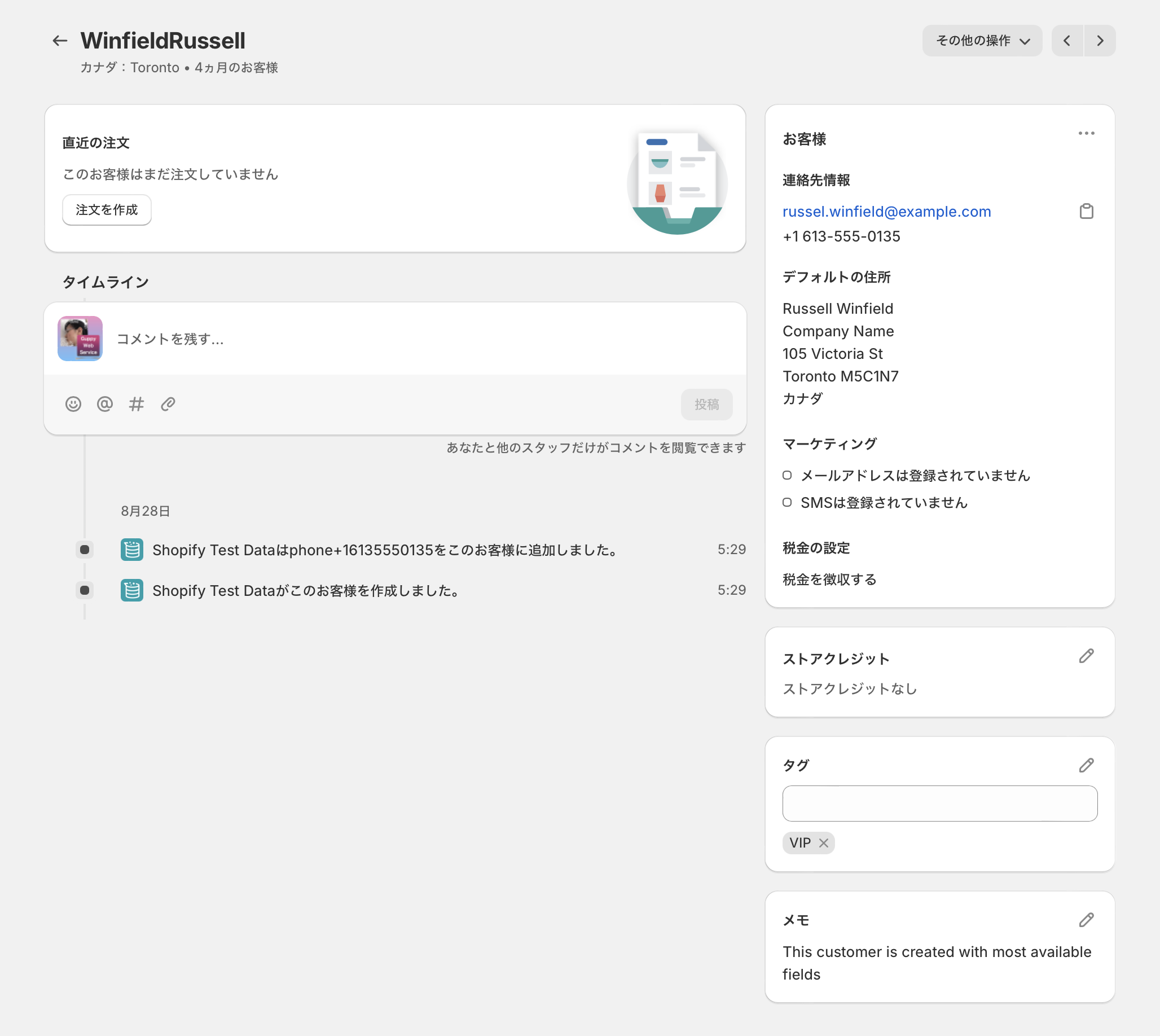Edit tags using the pencil icon
The image size is (1160, 1036).
coord(1087,765)
